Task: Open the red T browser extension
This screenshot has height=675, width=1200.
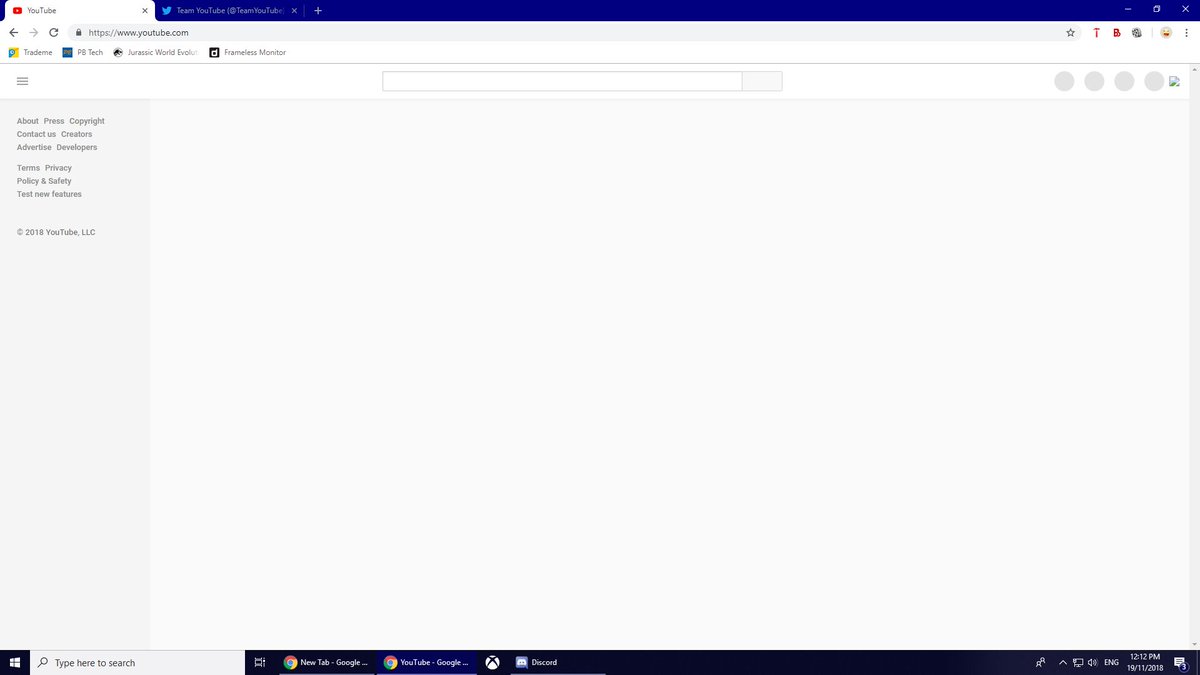Action: [x=1096, y=32]
